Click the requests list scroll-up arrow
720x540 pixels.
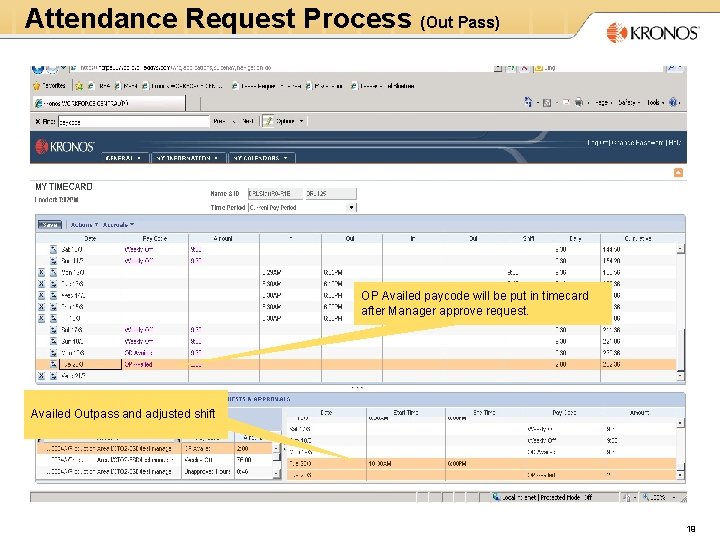click(x=681, y=422)
